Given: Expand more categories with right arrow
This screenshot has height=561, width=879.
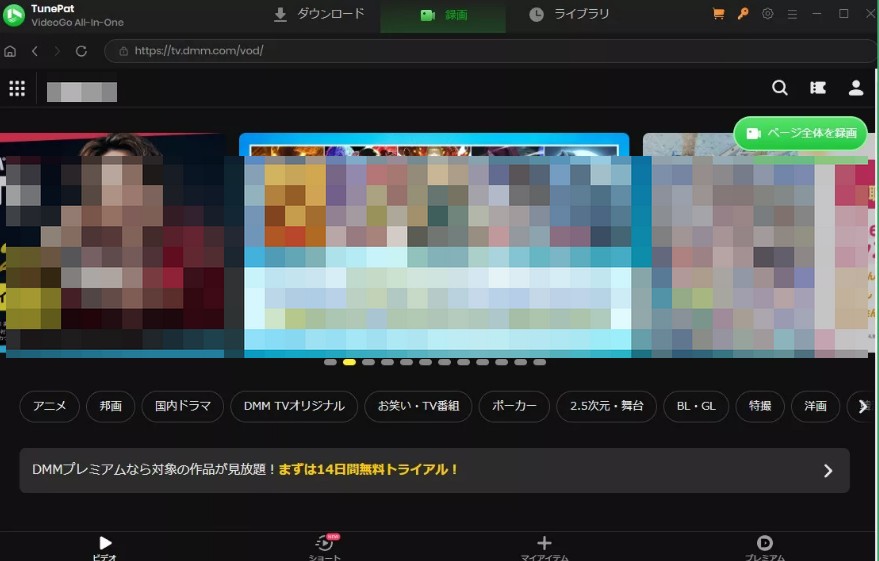Looking at the screenshot, I should point(862,406).
